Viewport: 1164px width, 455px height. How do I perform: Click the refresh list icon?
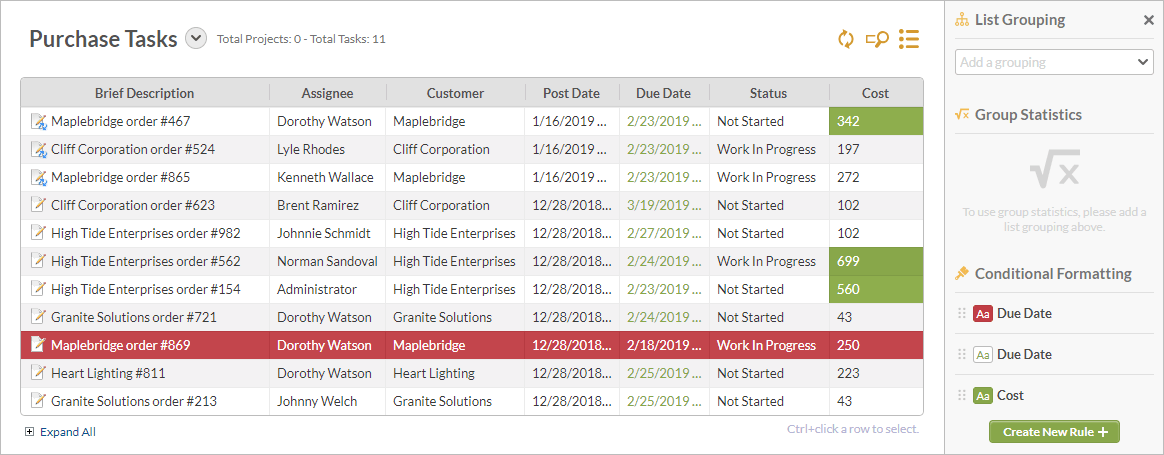point(846,39)
